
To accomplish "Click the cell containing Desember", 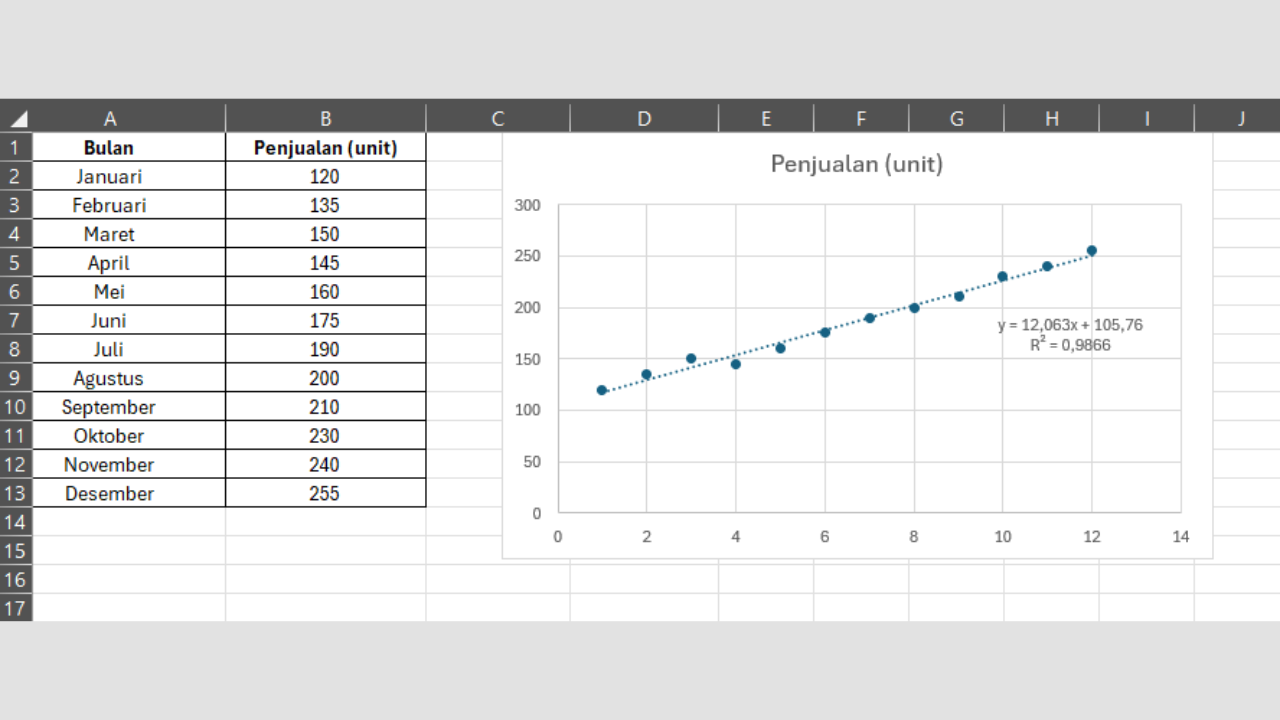I will point(110,493).
